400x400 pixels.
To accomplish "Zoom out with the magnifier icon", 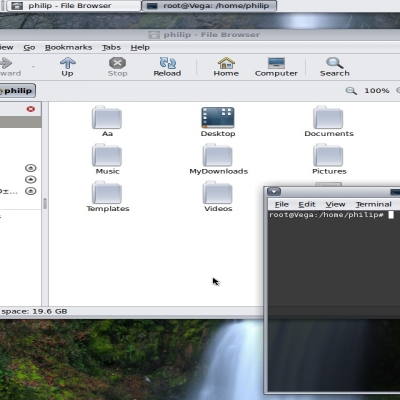I will point(351,91).
